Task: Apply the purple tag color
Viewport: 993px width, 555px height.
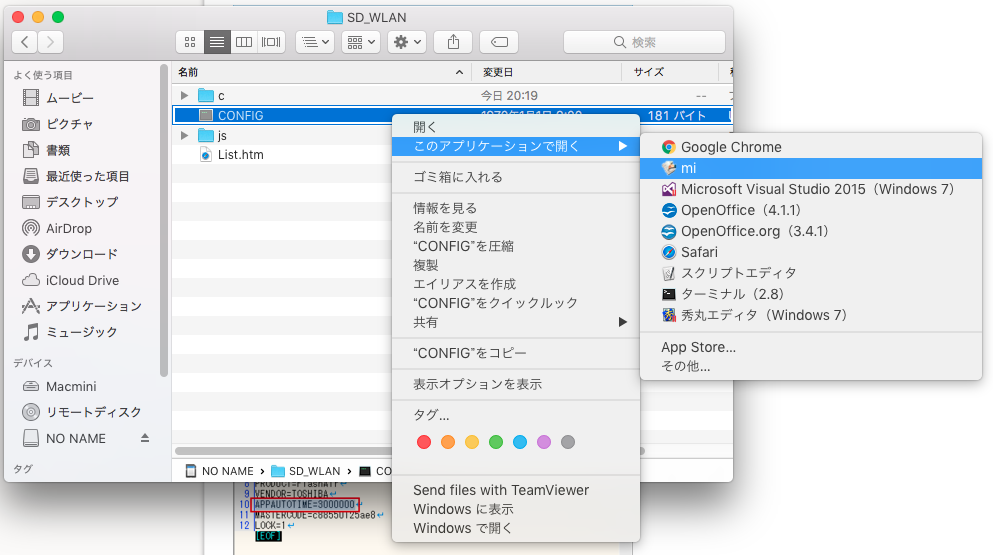Action: pyautogui.click(x=544, y=442)
